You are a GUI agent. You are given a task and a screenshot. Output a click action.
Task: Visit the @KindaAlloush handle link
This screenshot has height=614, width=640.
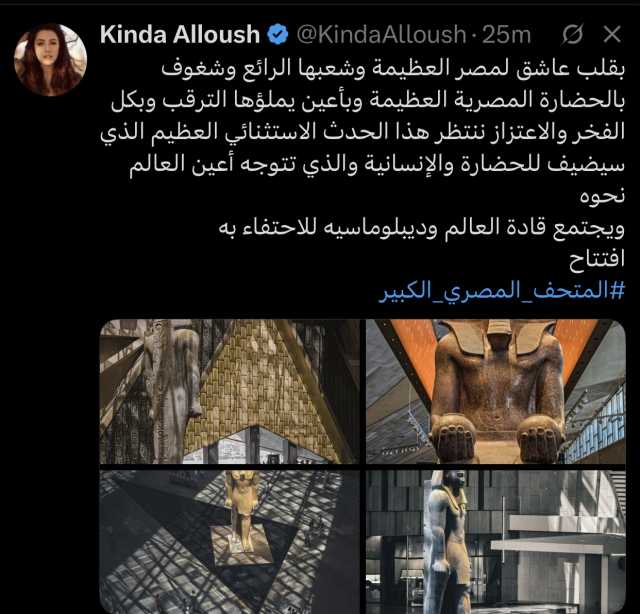[381, 34]
